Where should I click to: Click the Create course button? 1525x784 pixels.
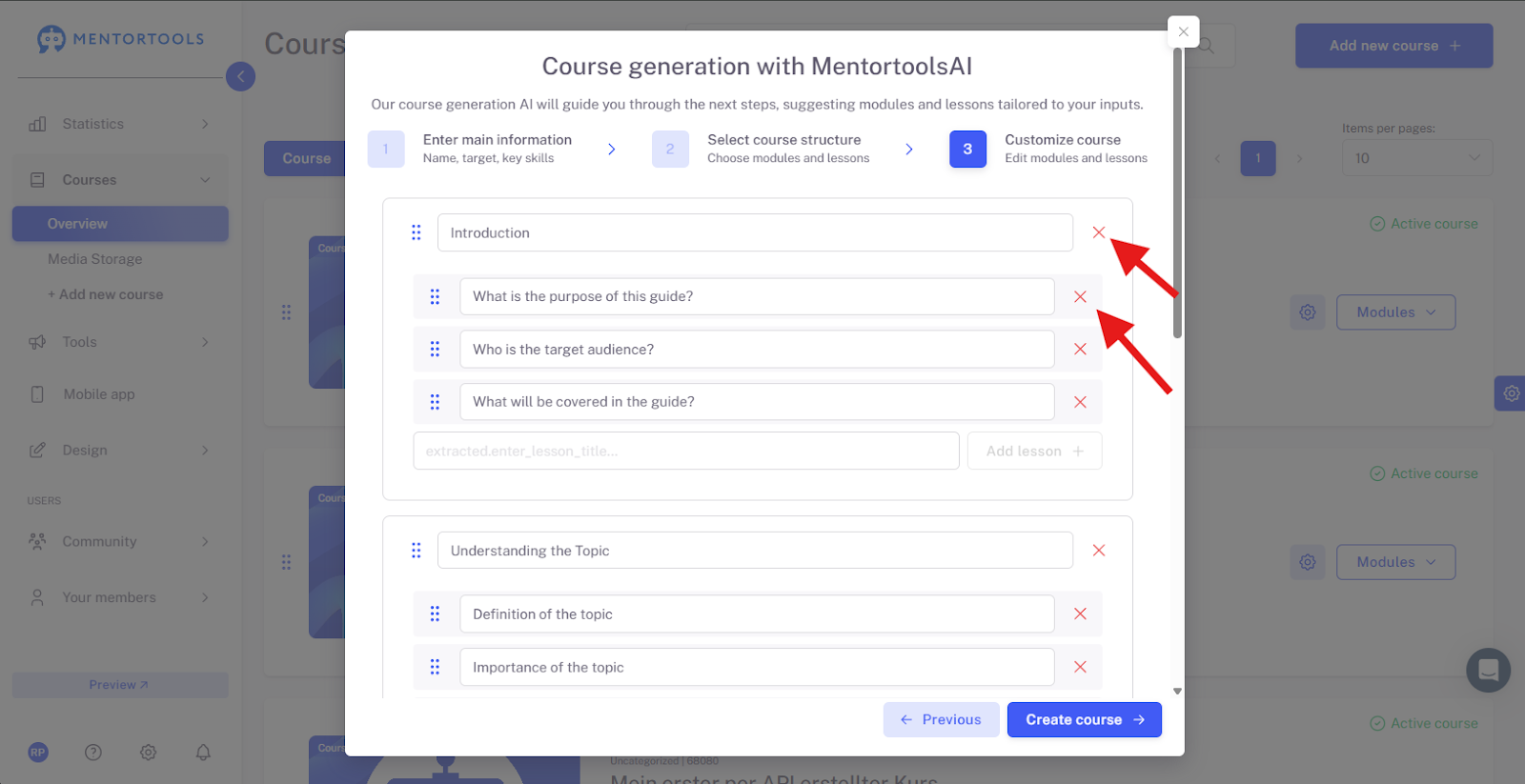pos(1085,720)
